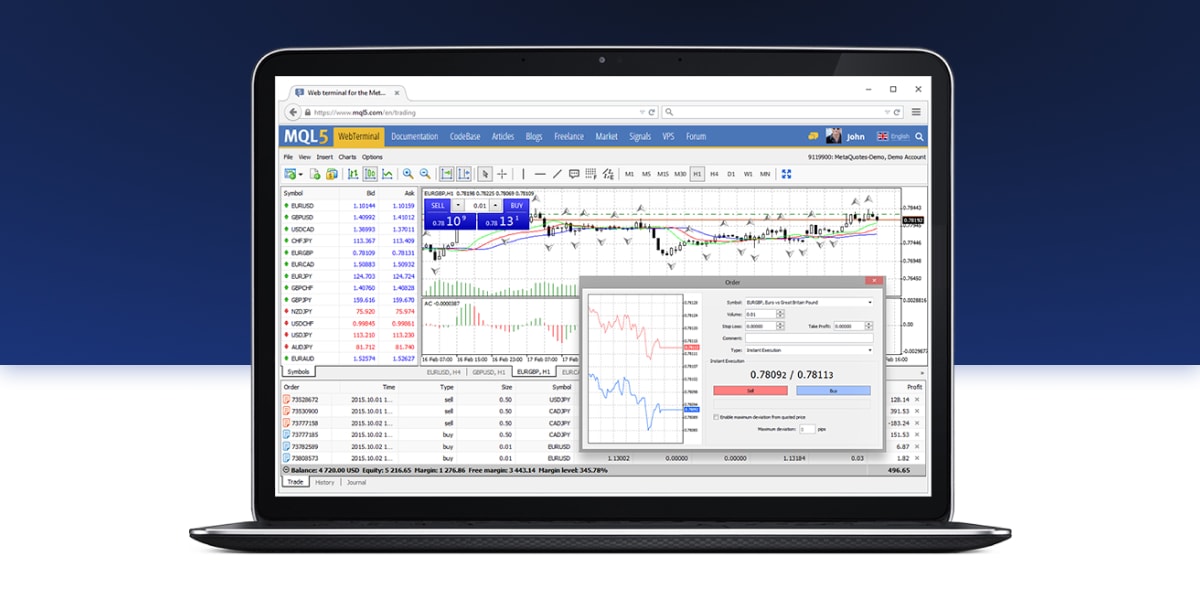
Task: Increase Take Profit using its stepper arrow
Action: point(867,324)
